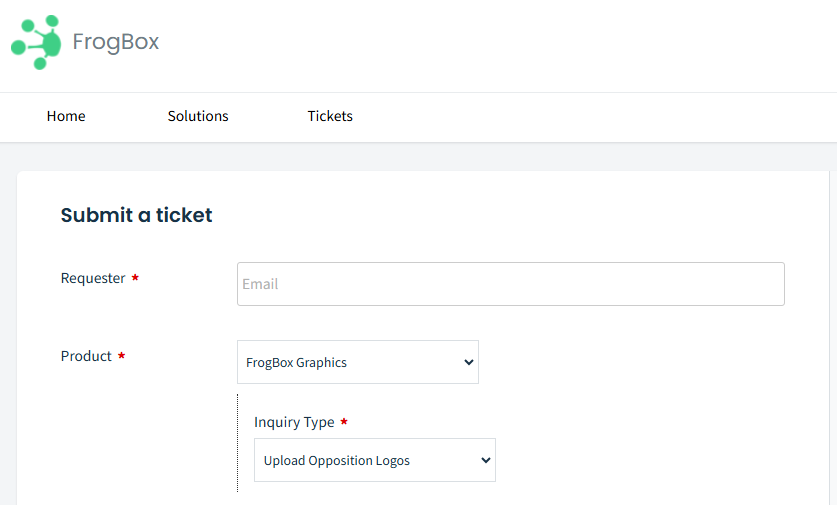This screenshot has width=837, height=505.
Task: Click the red asterisk beside Requester
Action: (x=135, y=278)
